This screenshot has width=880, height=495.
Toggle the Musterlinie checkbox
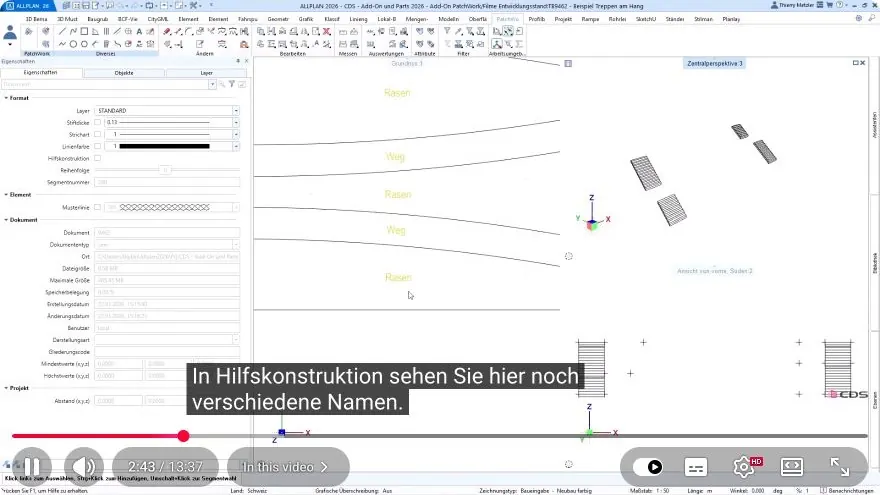tap(98, 207)
